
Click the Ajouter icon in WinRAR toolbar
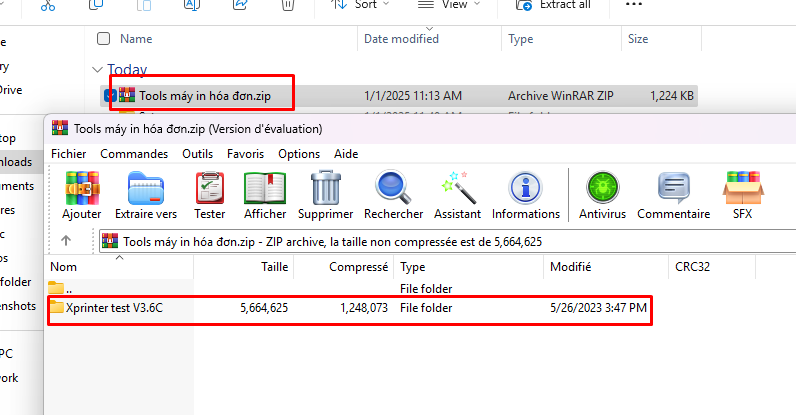81,190
